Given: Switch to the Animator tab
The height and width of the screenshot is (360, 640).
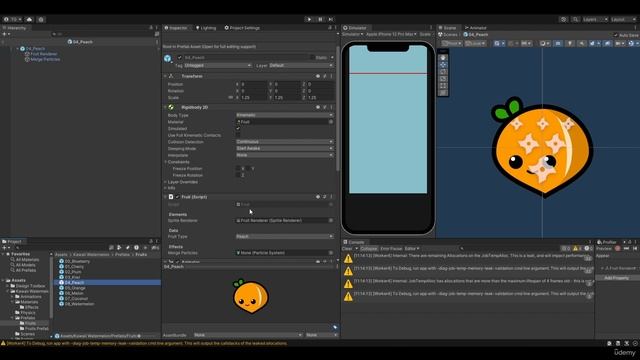Looking at the screenshot, I should coord(476,28).
